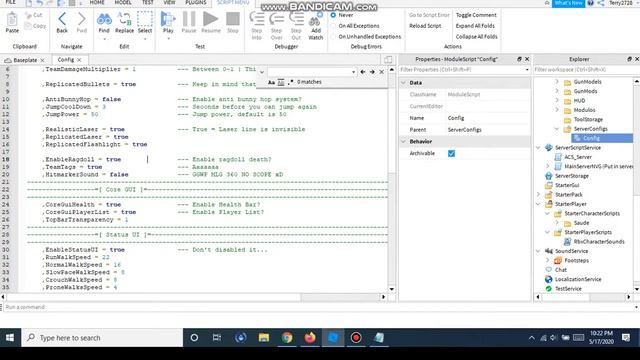Click the Bandicam record icon in taskbar

tap(356, 338)
